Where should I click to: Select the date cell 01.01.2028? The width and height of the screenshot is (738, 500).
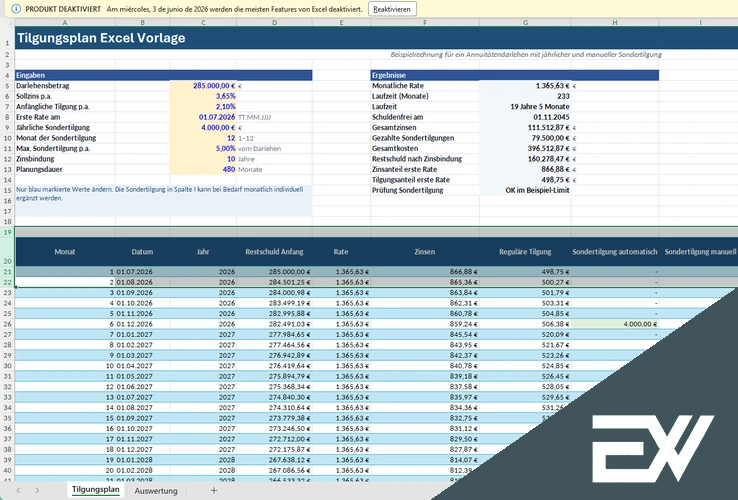142,460
